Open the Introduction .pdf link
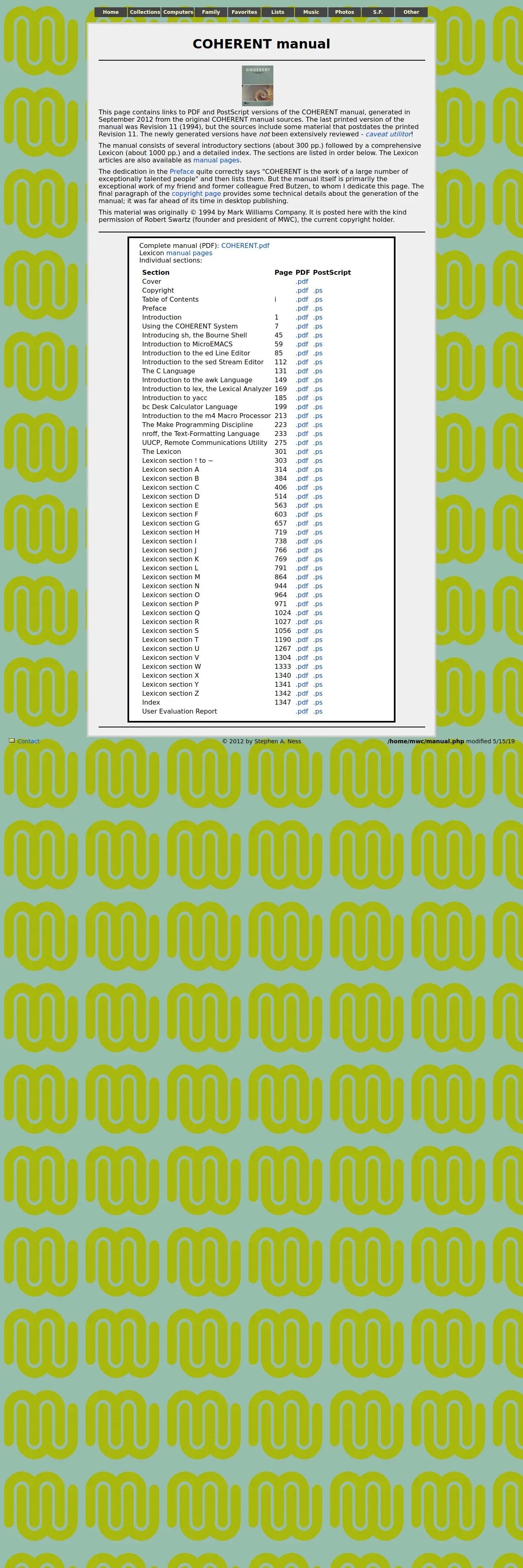This screenshot has height=1568, width=523. point(302,318)
